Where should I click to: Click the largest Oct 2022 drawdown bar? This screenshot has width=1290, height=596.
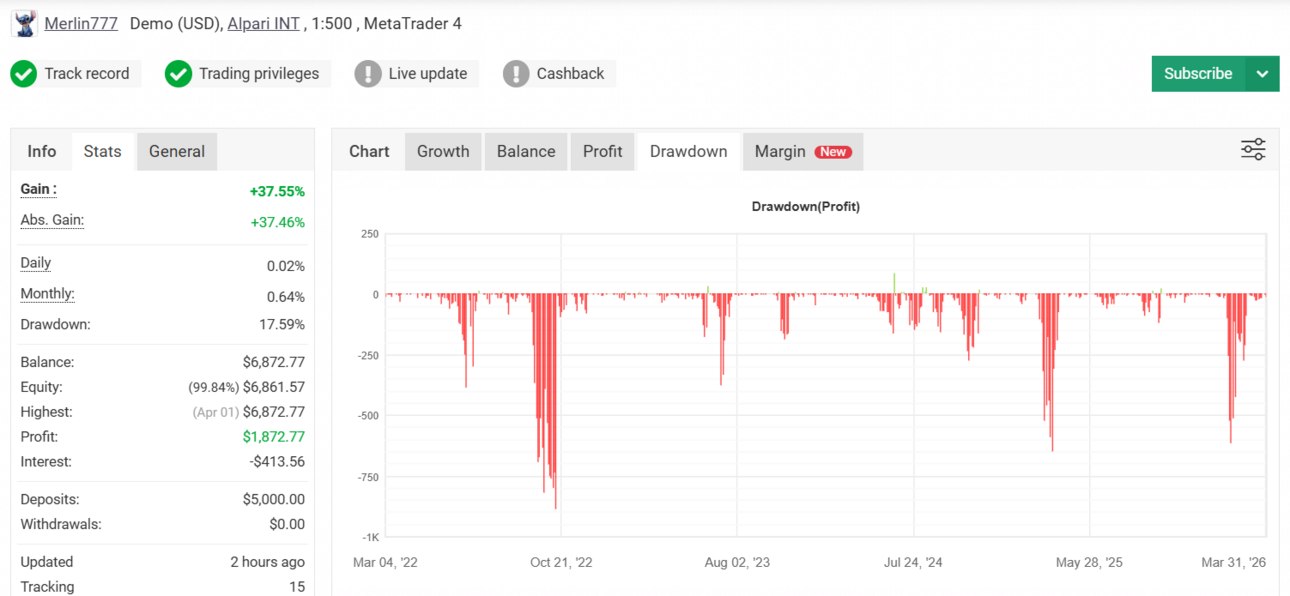click(x=556, y=401)
